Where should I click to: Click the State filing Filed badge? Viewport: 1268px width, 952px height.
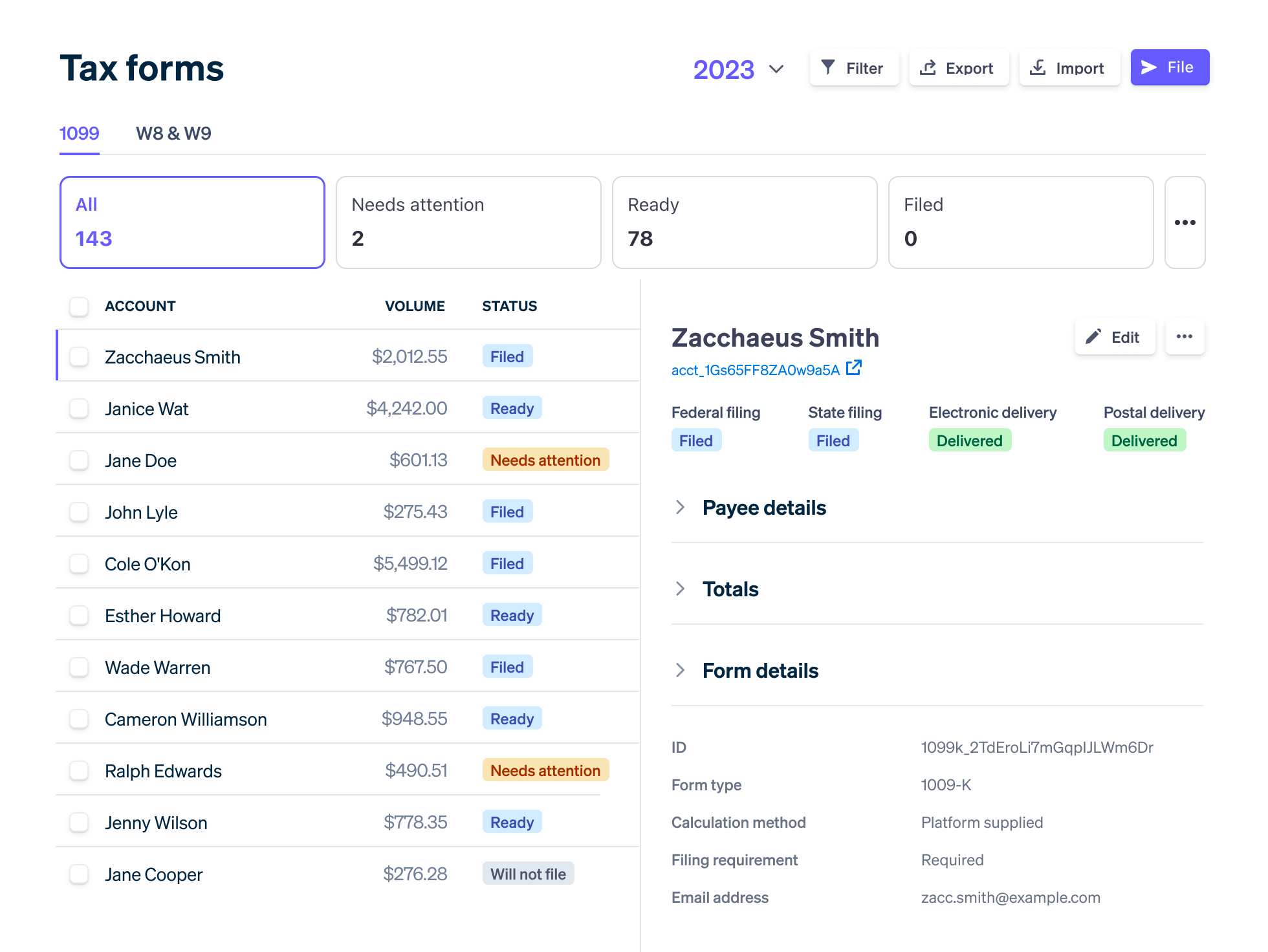833,440
